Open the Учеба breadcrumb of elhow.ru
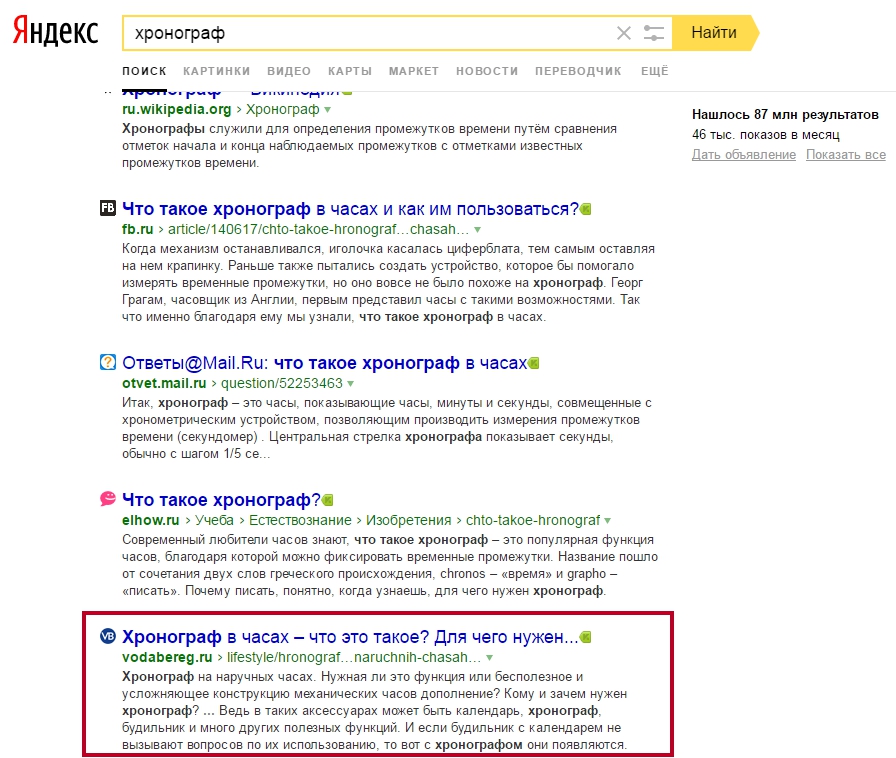The height and width of the screenshot is (758, 896). 214,520
